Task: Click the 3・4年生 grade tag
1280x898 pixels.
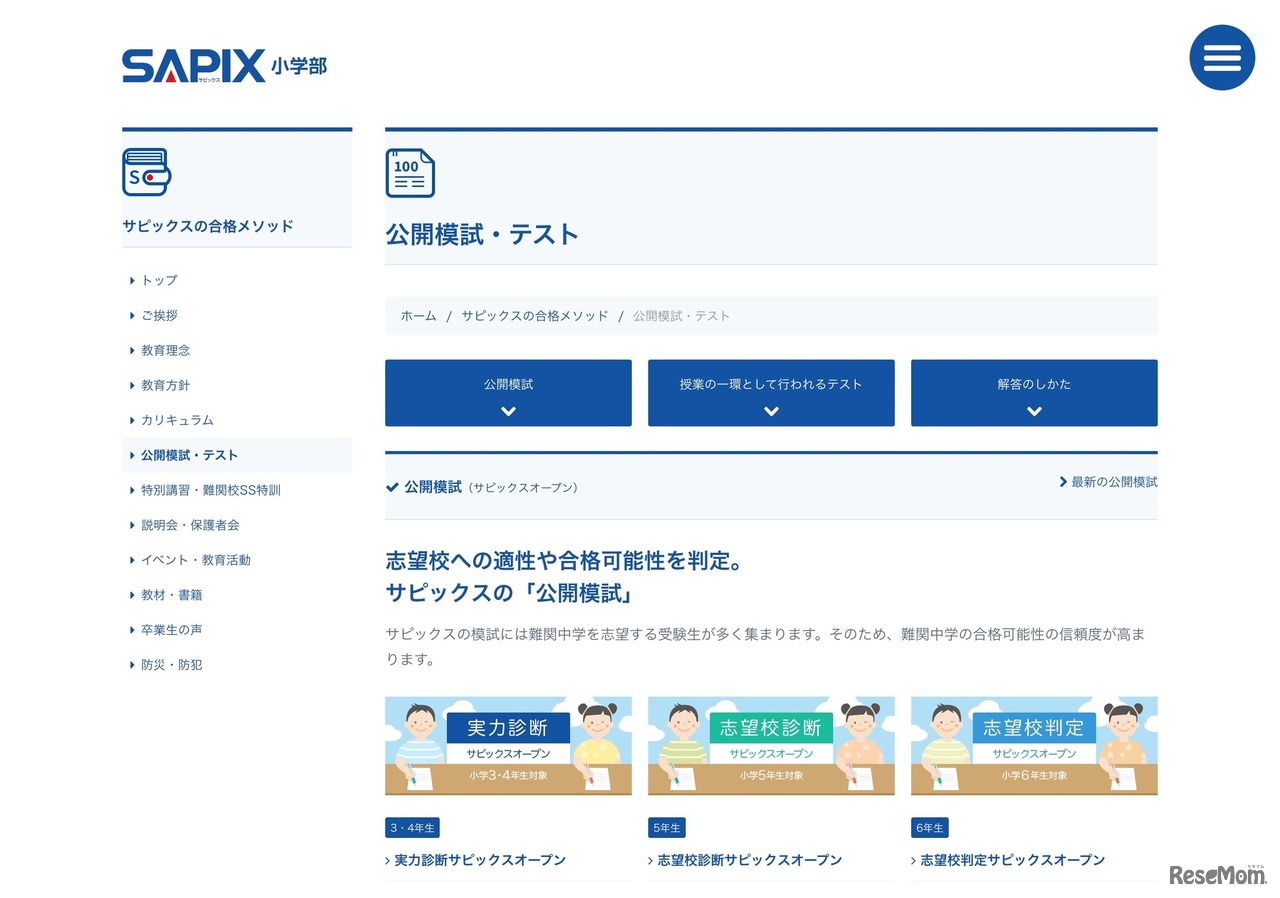Action: tap(412, 828)
